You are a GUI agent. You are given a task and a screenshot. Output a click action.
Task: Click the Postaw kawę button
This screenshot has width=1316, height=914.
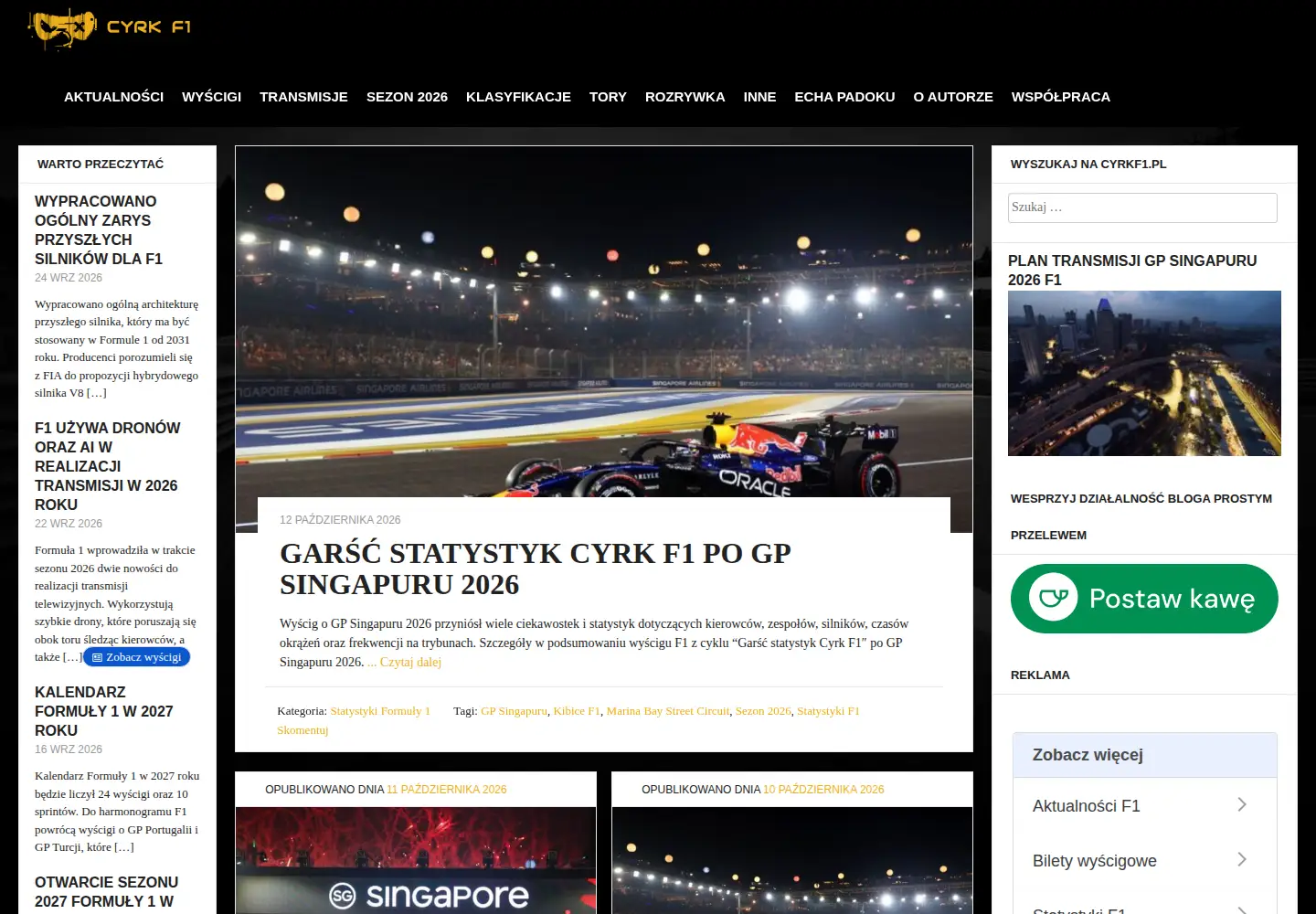(x=1144, y=599)
